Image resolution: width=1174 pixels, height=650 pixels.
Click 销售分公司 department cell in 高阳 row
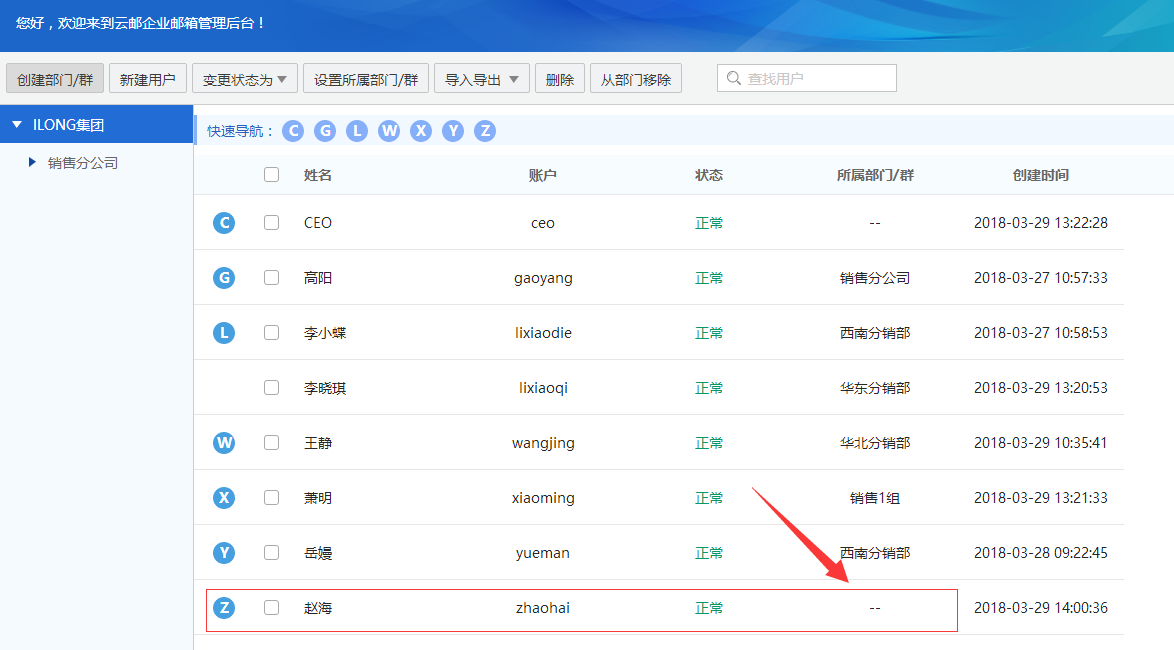[875, 278]
